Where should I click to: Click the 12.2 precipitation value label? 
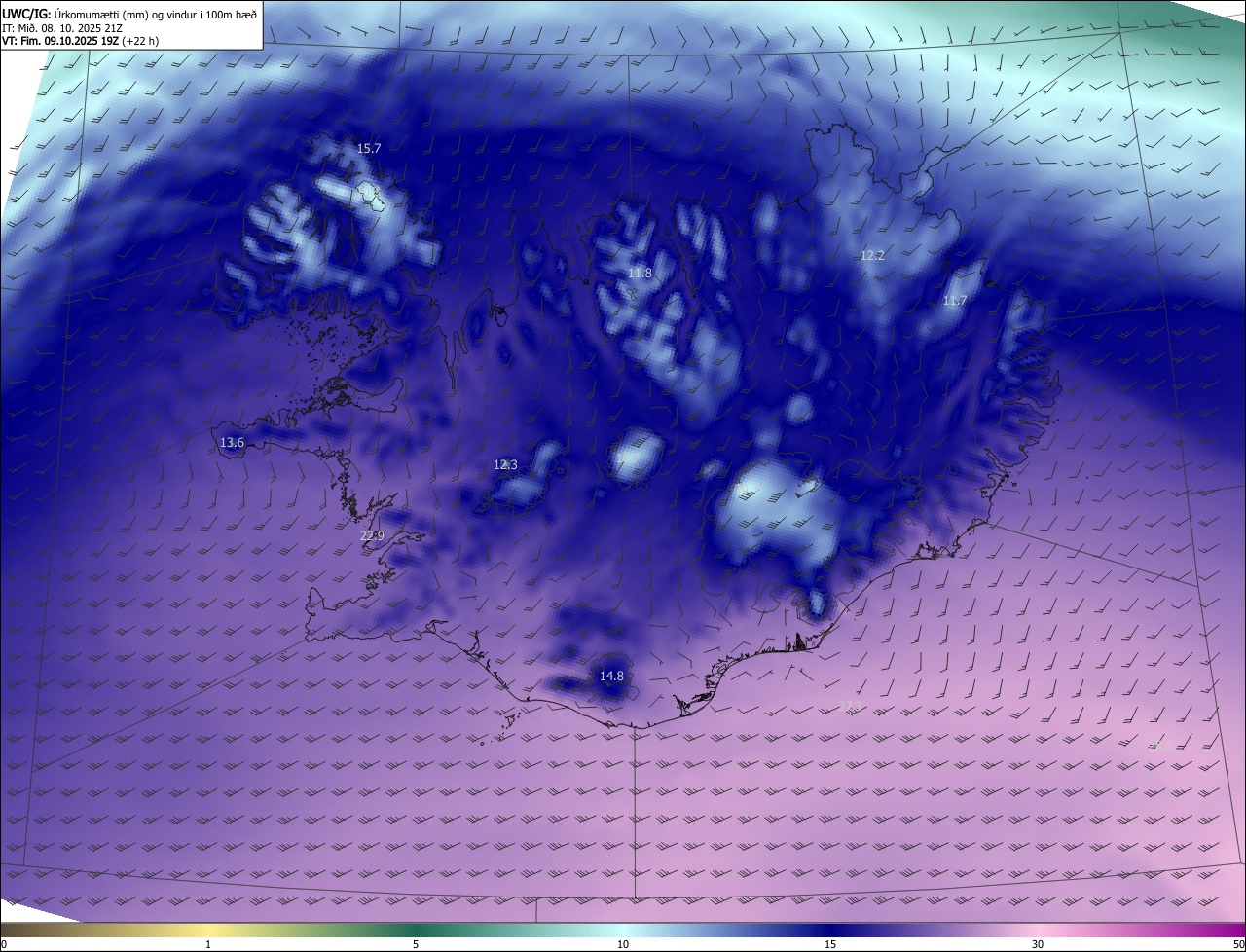click(872, 256)
